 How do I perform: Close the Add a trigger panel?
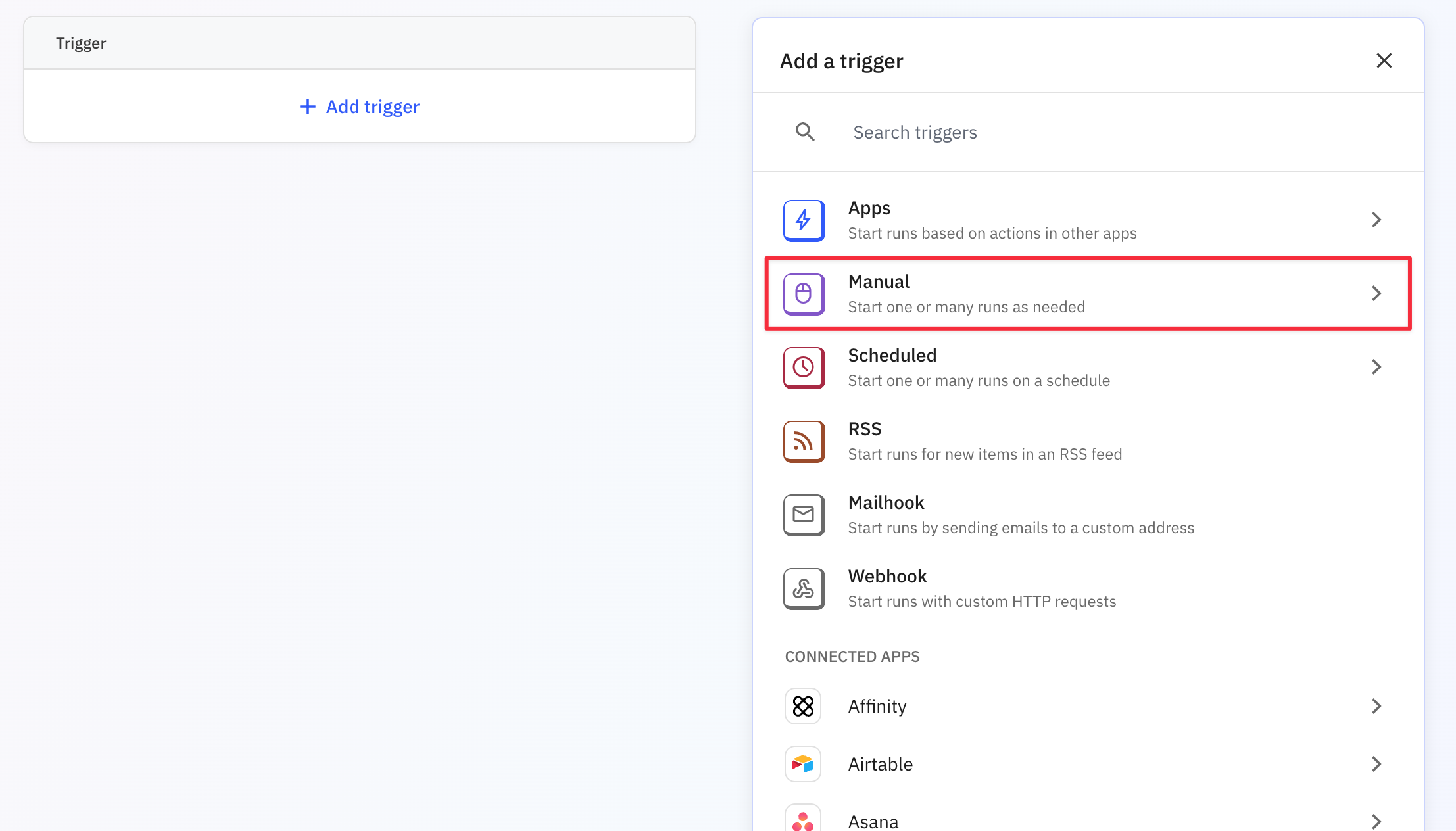point(1384,60)
